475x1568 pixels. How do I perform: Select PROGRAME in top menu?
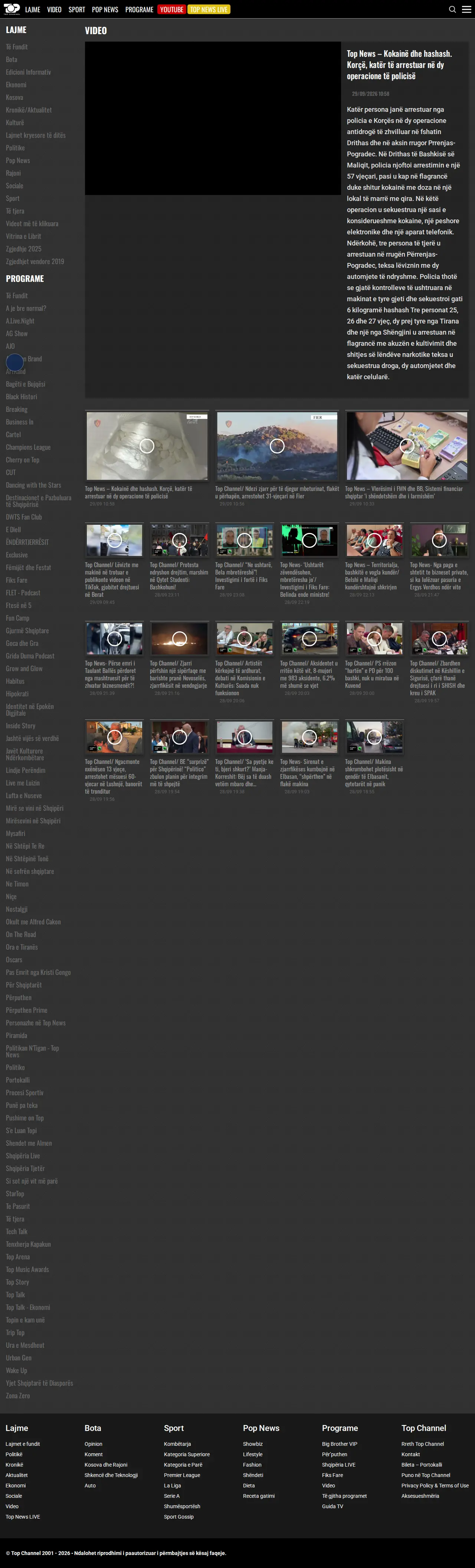pyautogui.click(x=139, y=9)
